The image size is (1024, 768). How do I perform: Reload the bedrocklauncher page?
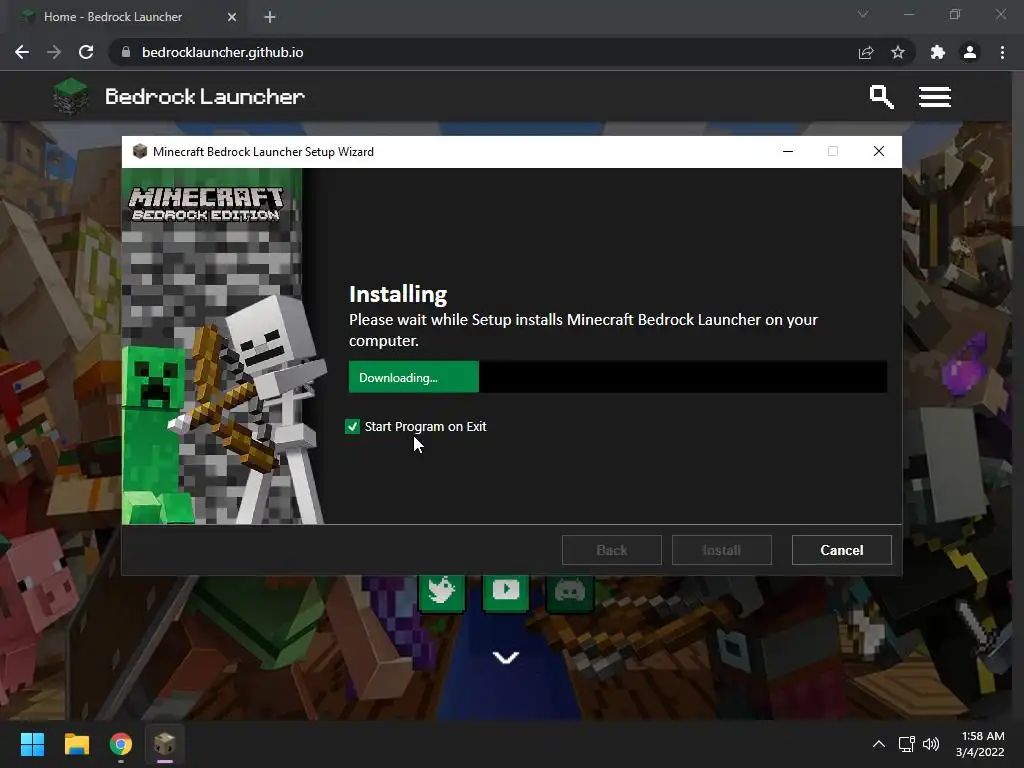(x=86, y=52)
